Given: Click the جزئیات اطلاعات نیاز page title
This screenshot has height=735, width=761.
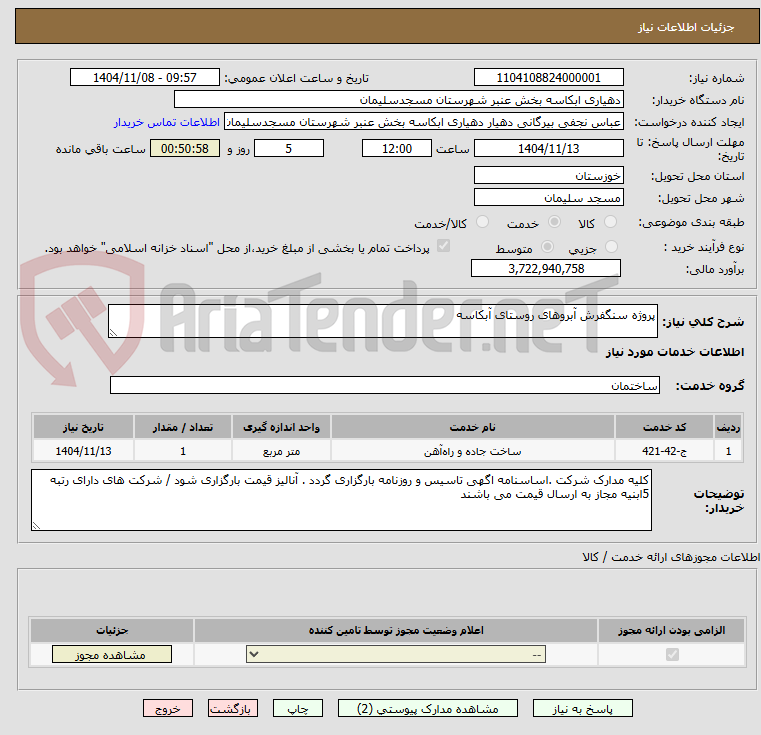Looking at the screenshot, I should pyautogui.click(x=685, y=27).
